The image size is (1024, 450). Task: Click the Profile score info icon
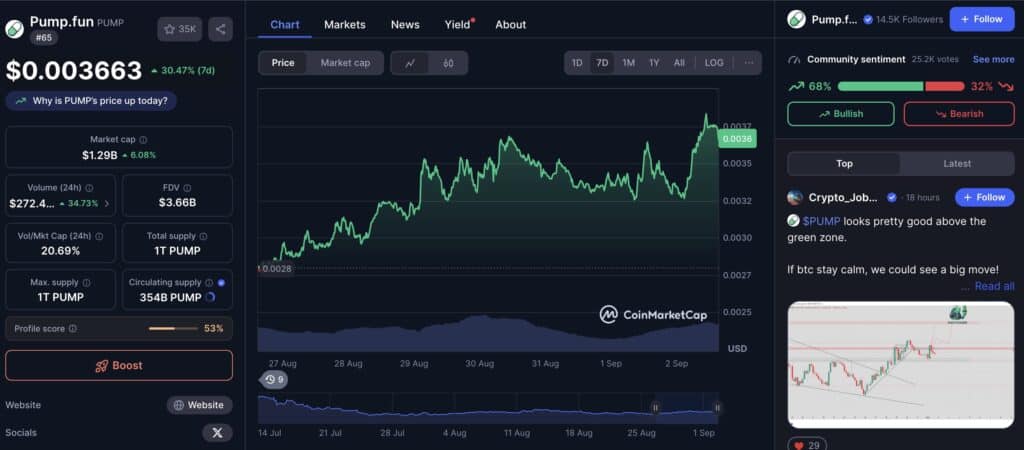click(x=73, y=329)
